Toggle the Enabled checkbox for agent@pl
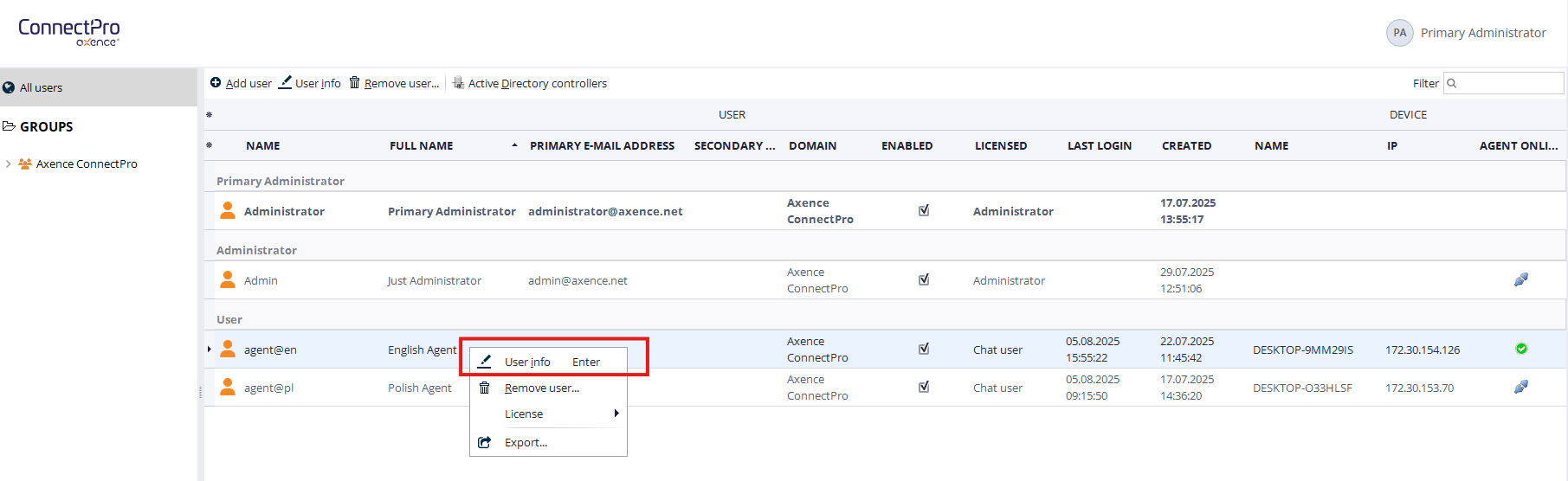Viewport: 1568px width, 481px height. click(924, 387)
